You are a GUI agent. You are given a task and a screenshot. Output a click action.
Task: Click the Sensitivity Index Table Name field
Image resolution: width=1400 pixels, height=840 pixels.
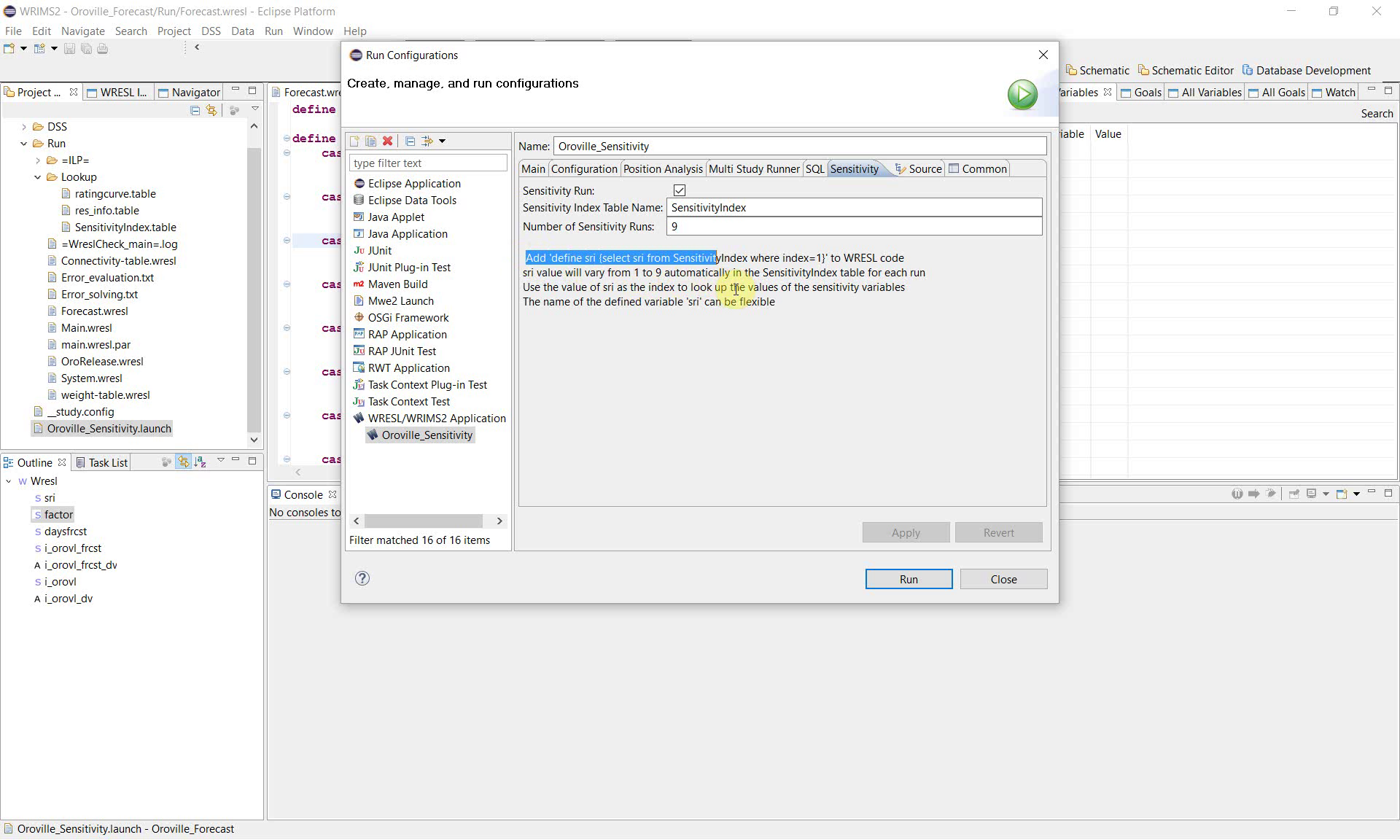pos(854,208)
